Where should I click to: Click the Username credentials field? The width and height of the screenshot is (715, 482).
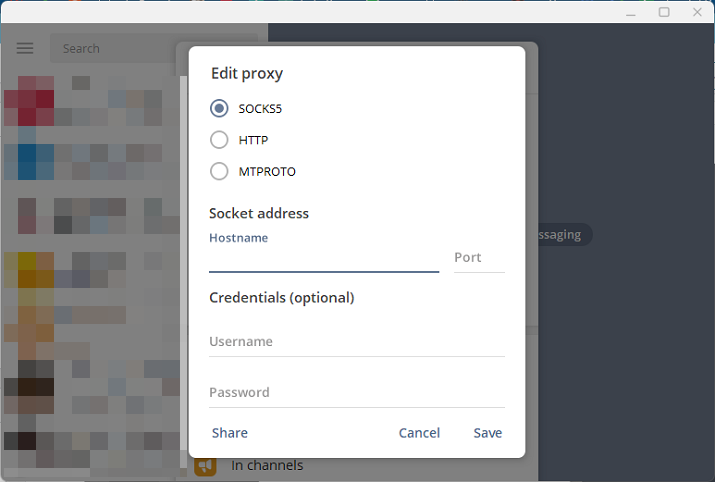357,342
